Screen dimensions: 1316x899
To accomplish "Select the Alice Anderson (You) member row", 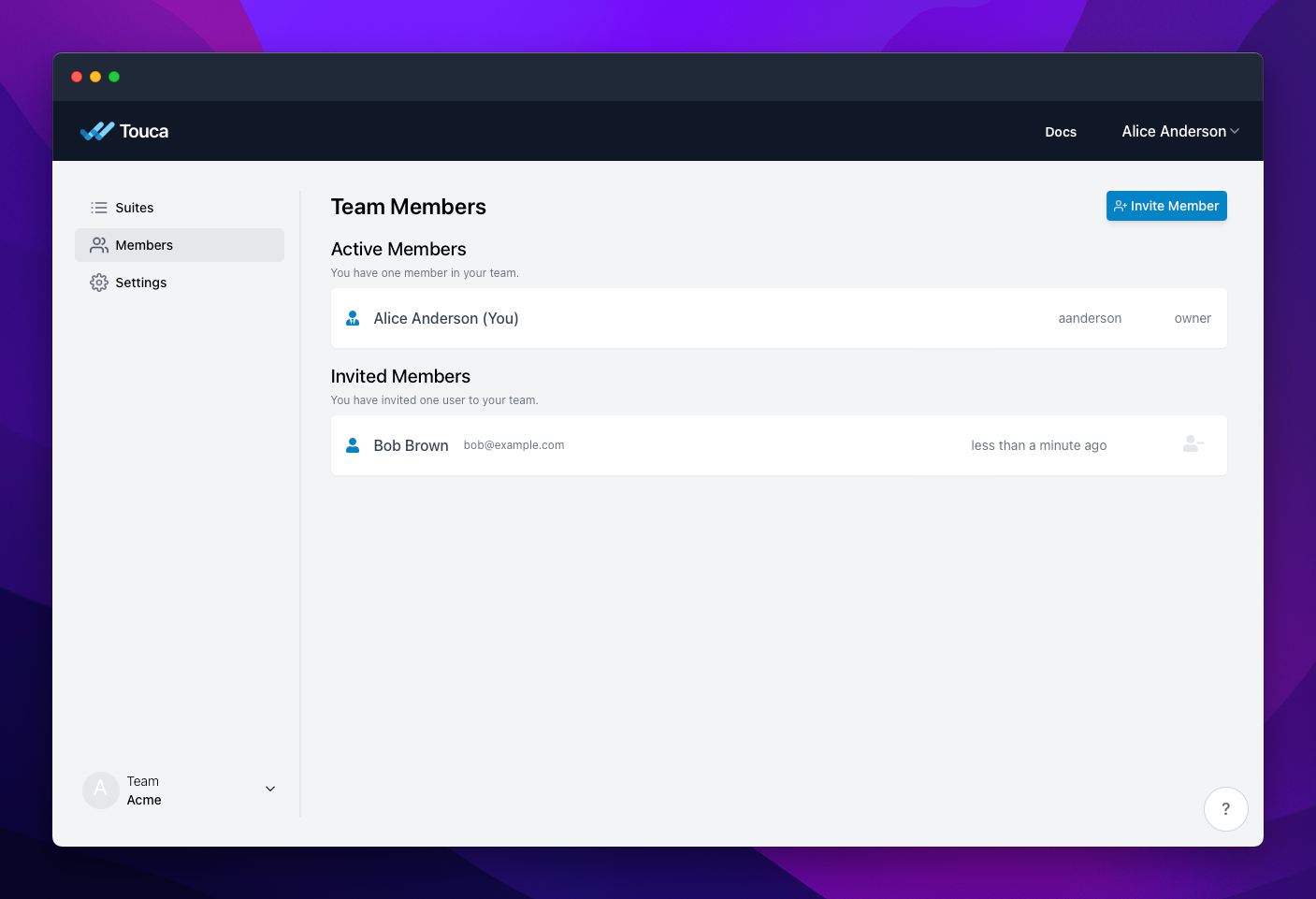I will [x=778, y=318].
